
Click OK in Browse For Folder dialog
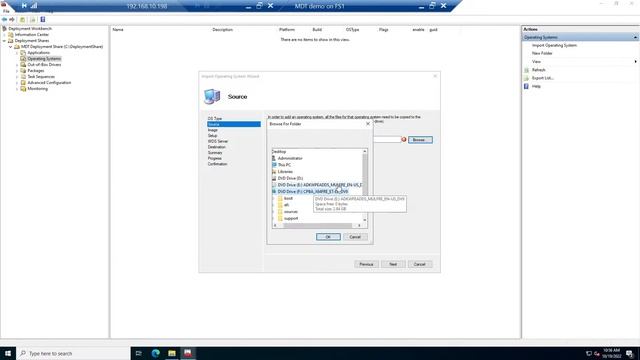click(x=328, y=237)
